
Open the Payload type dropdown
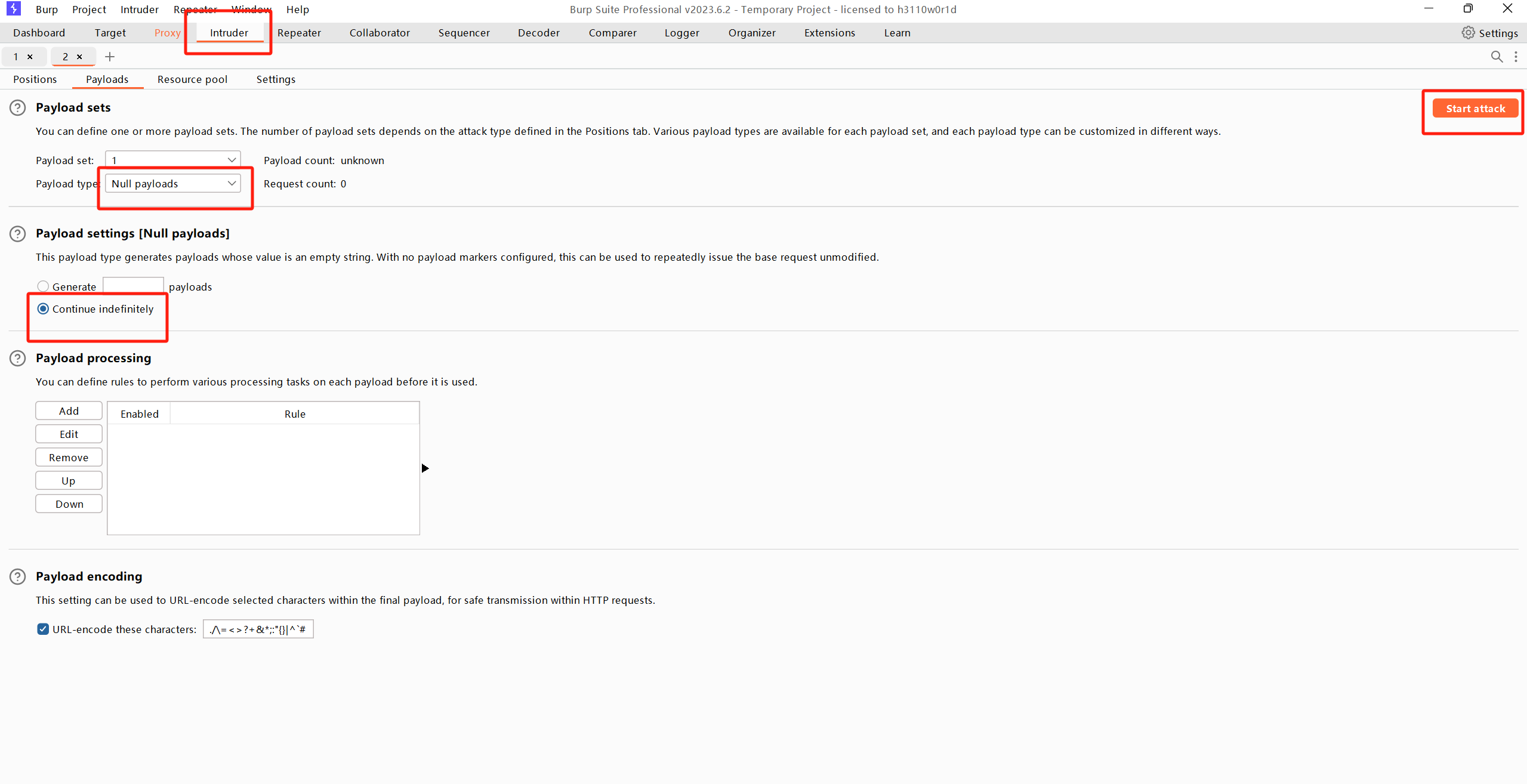coord(173,184)
